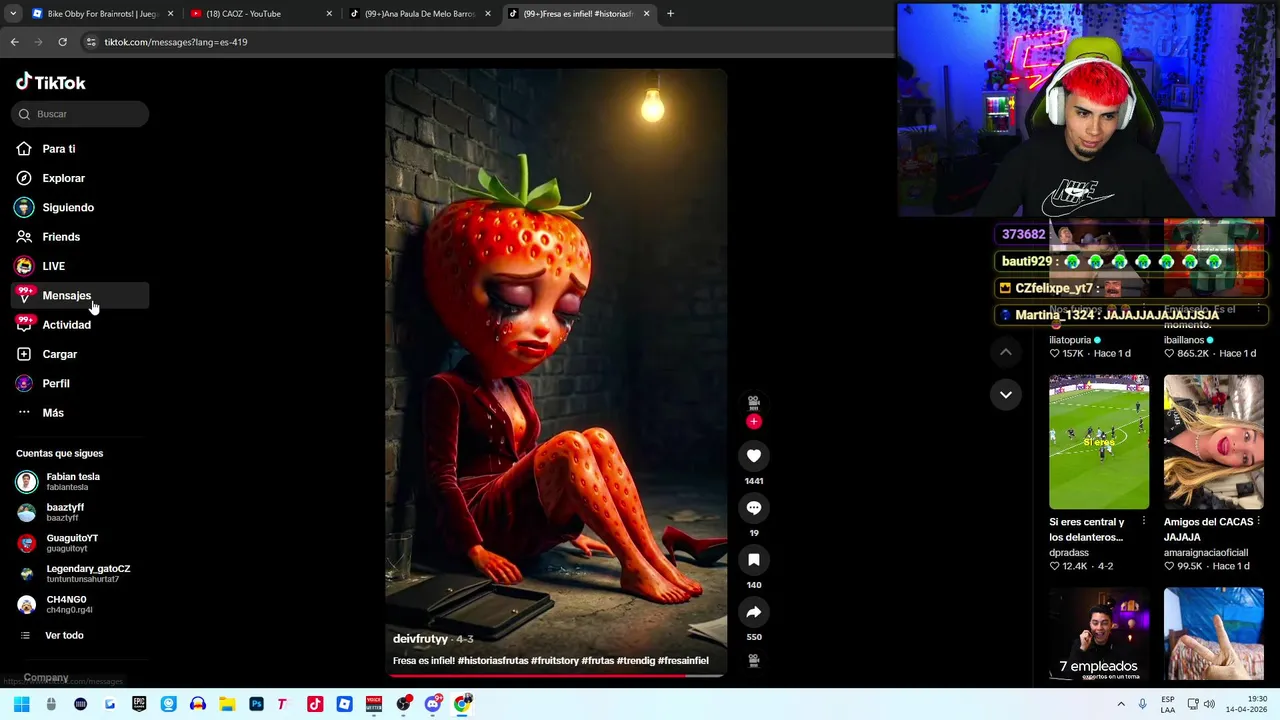The height and width of the screenshot is (720, 1280).
Task: Go to next video with down chevron
Action: coord(1006,394)
